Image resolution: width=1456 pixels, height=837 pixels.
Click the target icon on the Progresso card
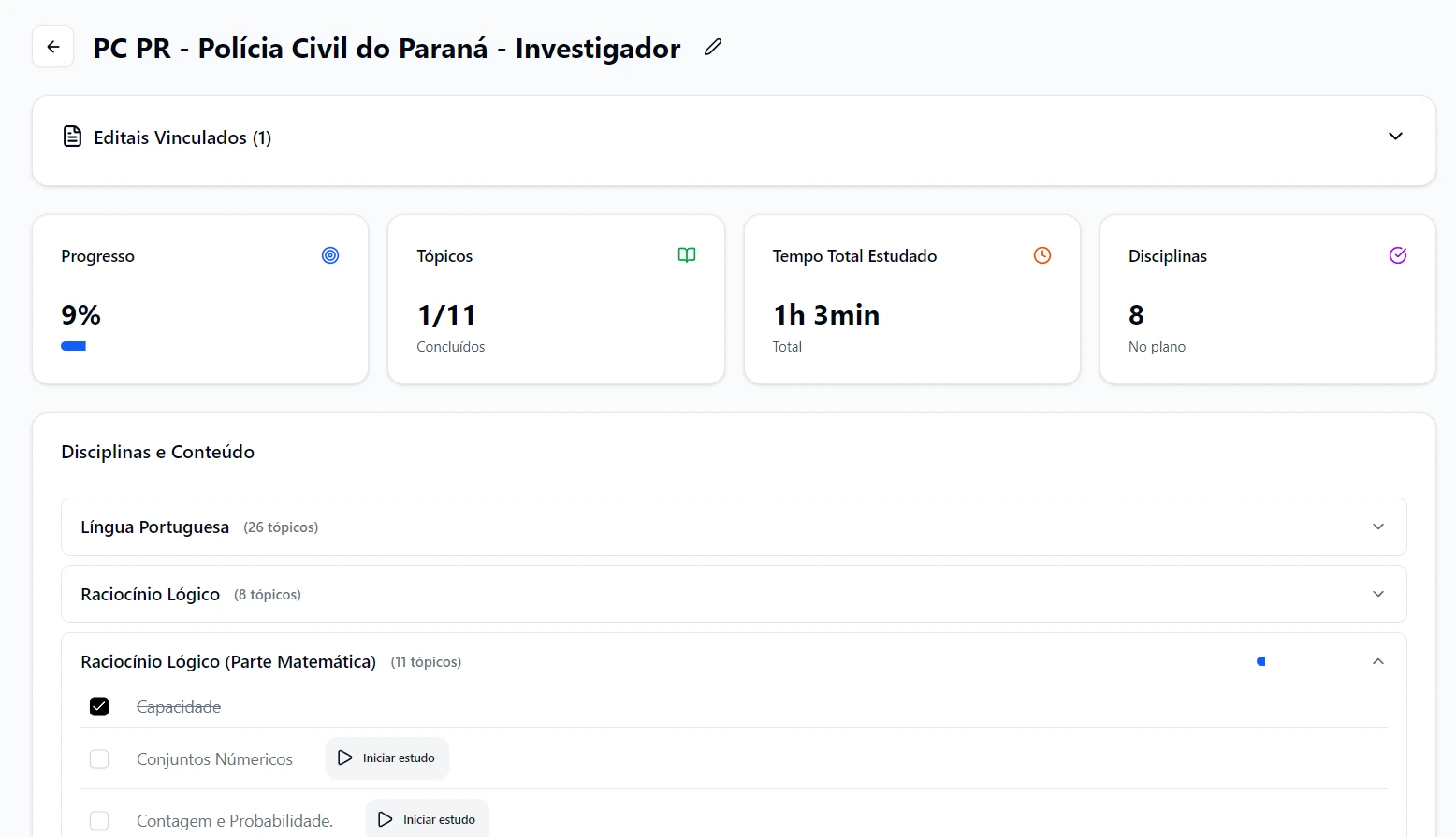[329, 254]
